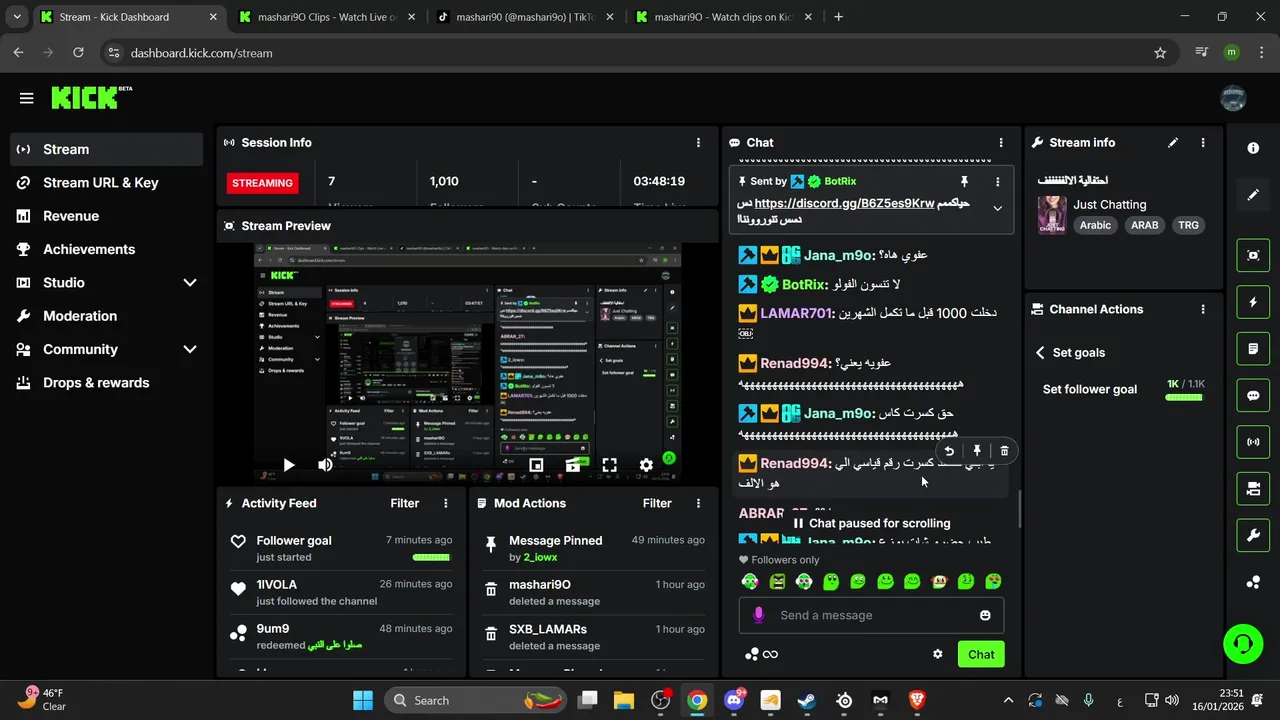Reply to the Renad994 message

949,451
